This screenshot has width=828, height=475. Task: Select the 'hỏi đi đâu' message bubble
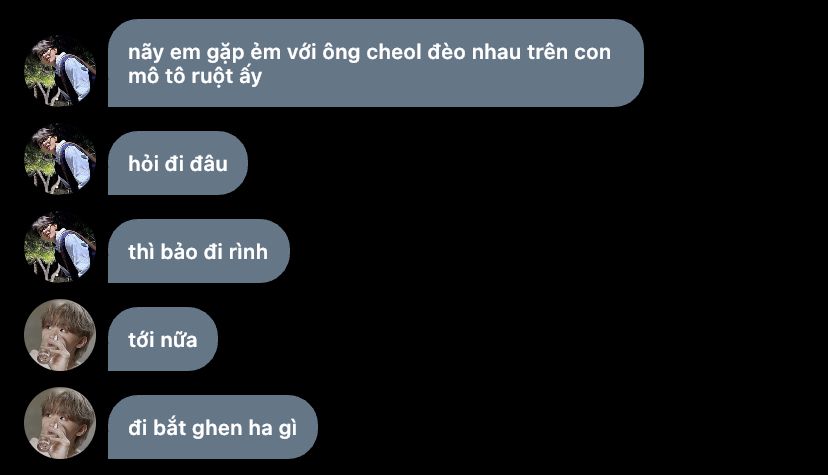pos(178,163)
